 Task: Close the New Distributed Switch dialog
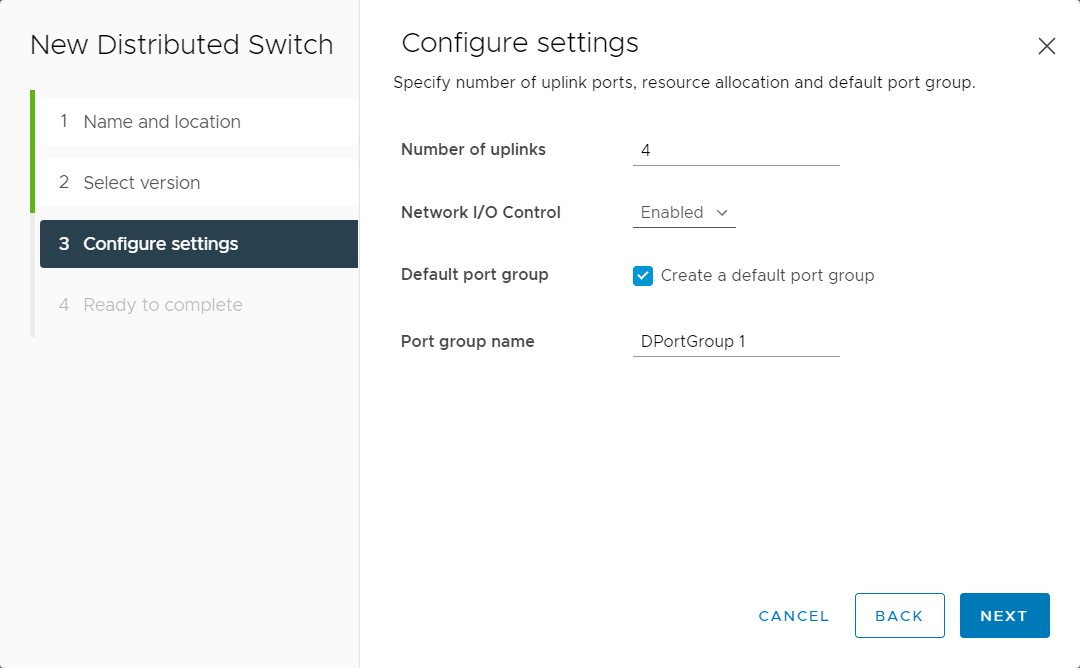pos(1046,46)
